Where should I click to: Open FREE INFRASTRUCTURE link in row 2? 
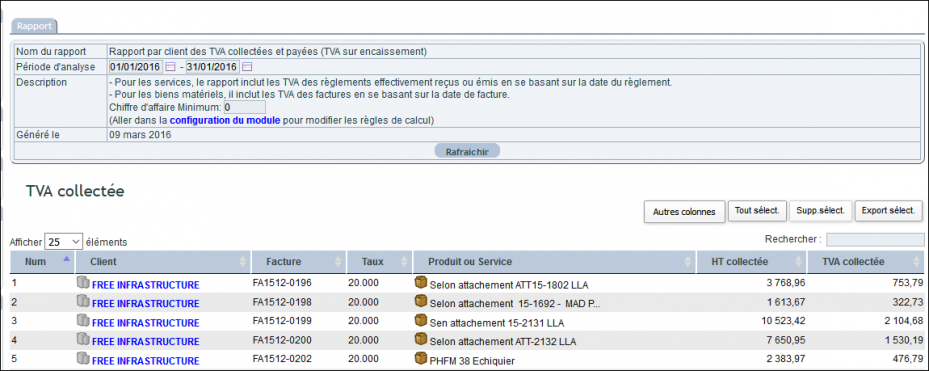pyautogui.click(x=146, y=303)
